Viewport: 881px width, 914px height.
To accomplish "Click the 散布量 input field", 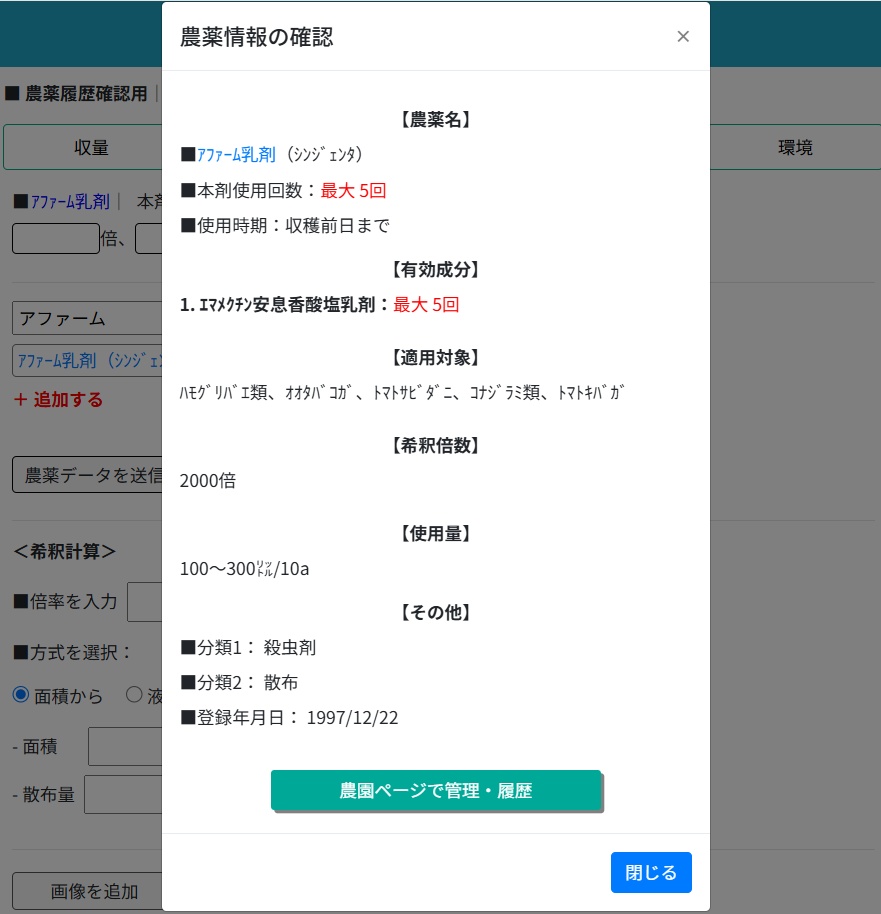I will click(123, 794).
